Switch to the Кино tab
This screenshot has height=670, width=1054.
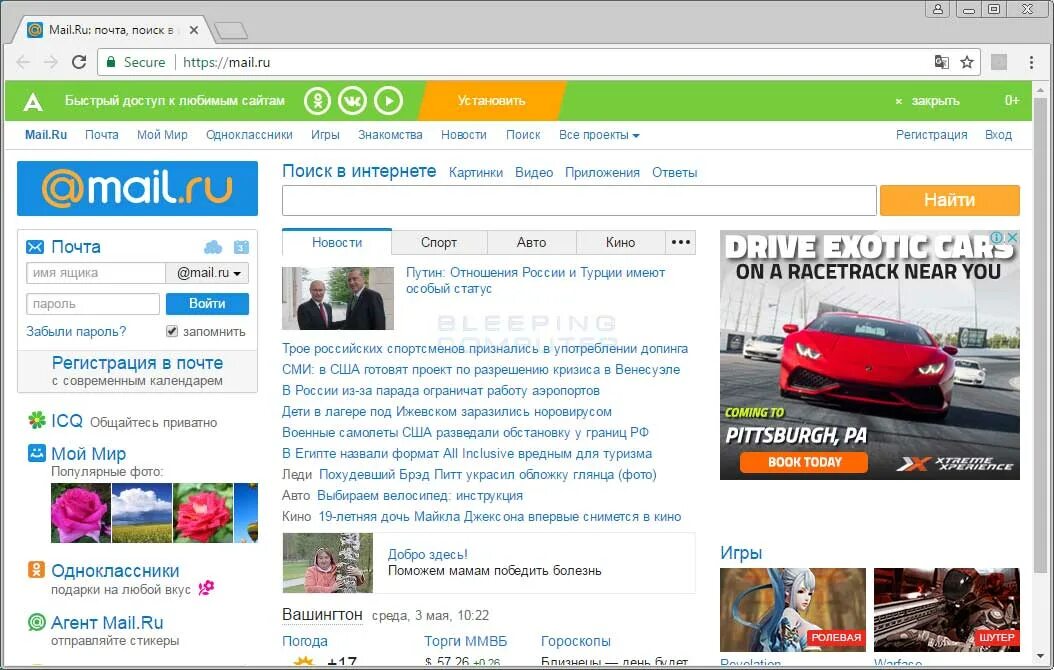(620, 242)
